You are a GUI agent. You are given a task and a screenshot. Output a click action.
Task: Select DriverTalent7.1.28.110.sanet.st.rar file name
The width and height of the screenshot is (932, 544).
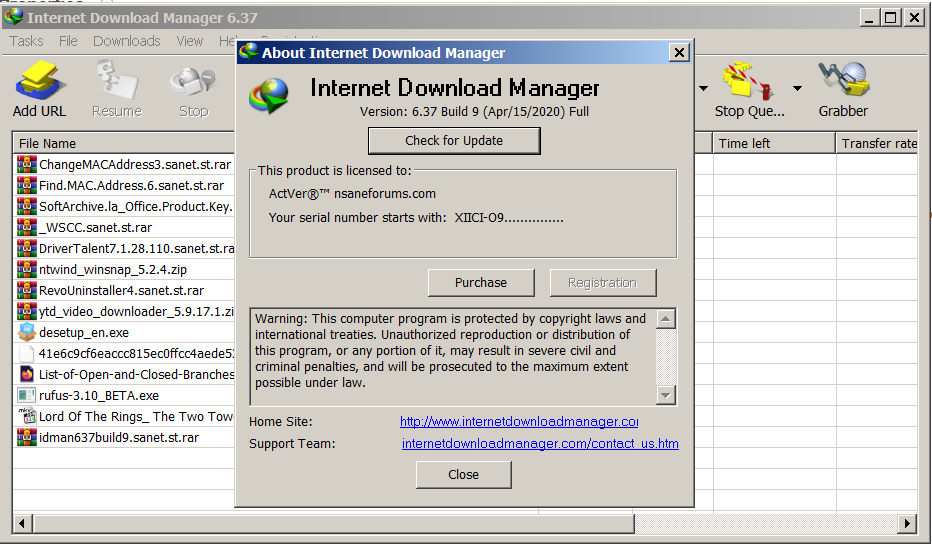click(137, 249)
